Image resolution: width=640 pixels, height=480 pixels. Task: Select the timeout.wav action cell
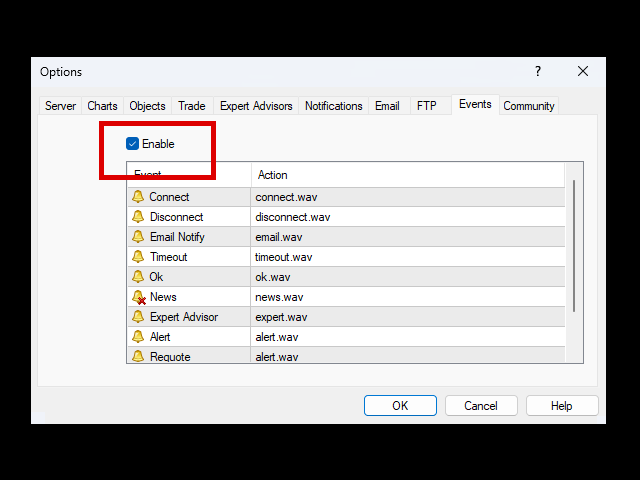click(x=408, y=257)
